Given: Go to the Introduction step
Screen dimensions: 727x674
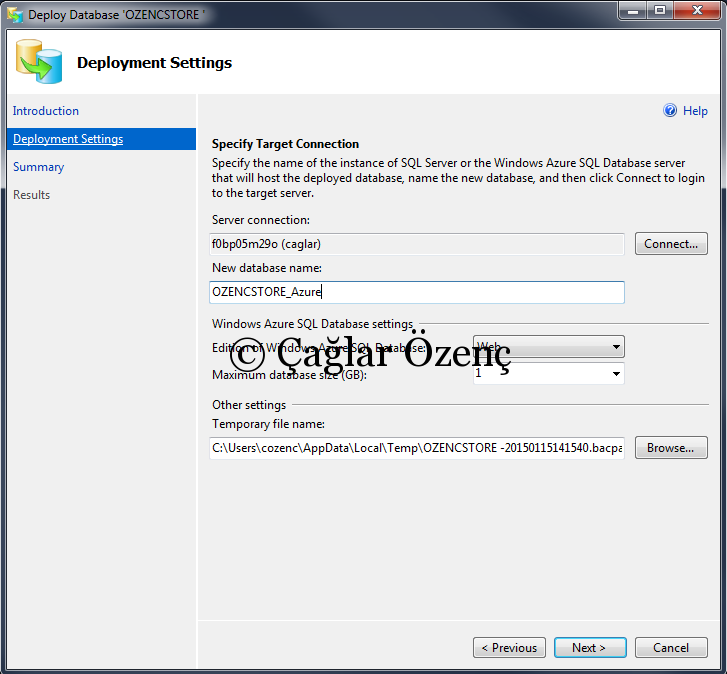Looking at the screenshot, I should [45, 111].
